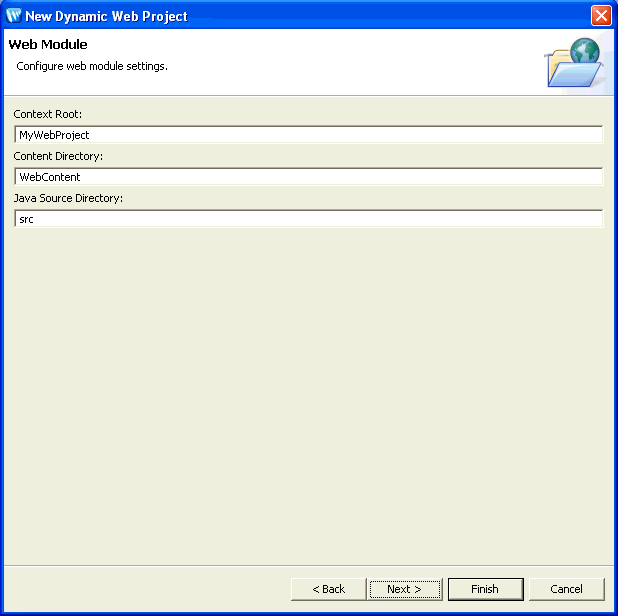
Task: Click into the Content Directory field
Action: point(309,177)
